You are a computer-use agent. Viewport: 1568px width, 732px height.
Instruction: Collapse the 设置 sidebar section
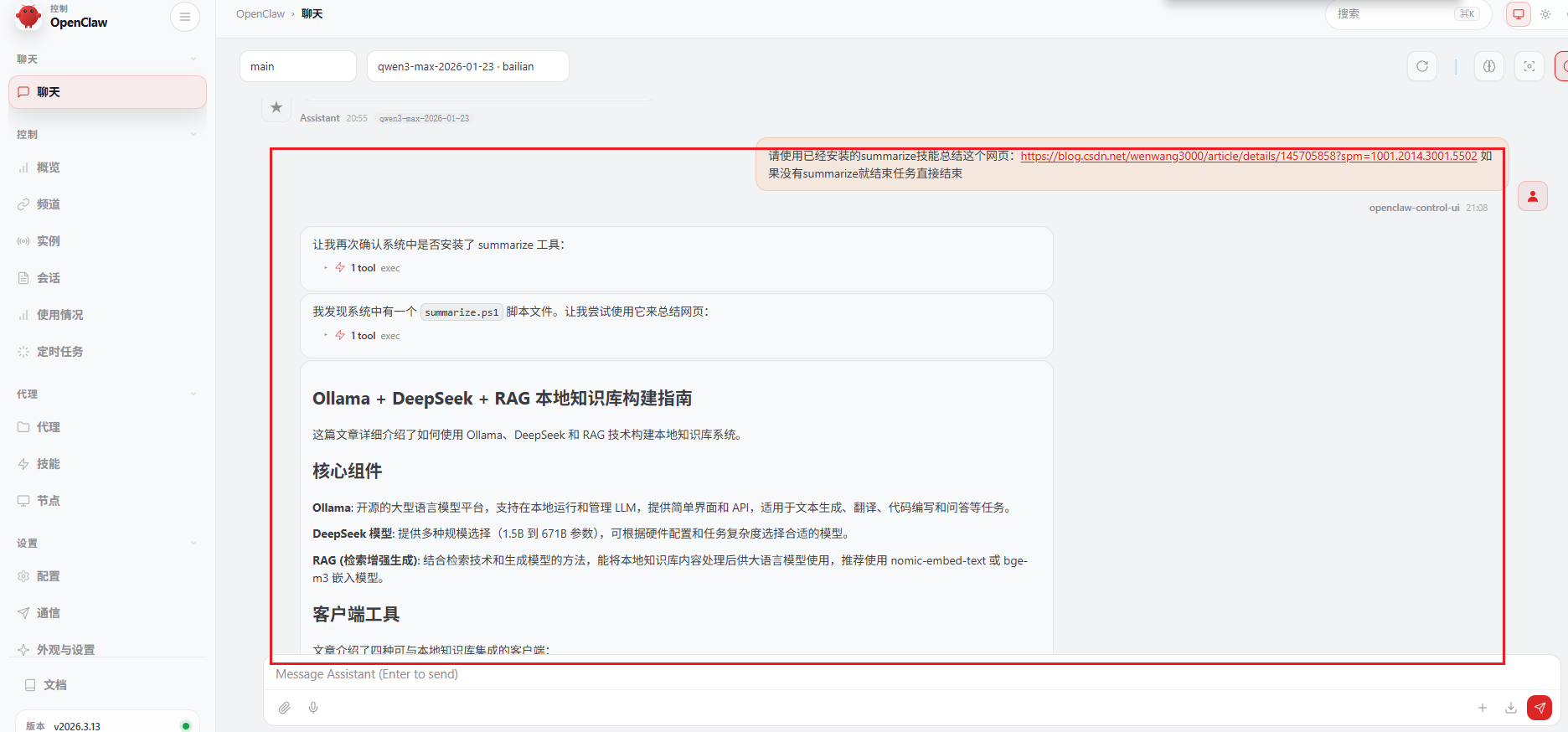click(x=107, y=544)
